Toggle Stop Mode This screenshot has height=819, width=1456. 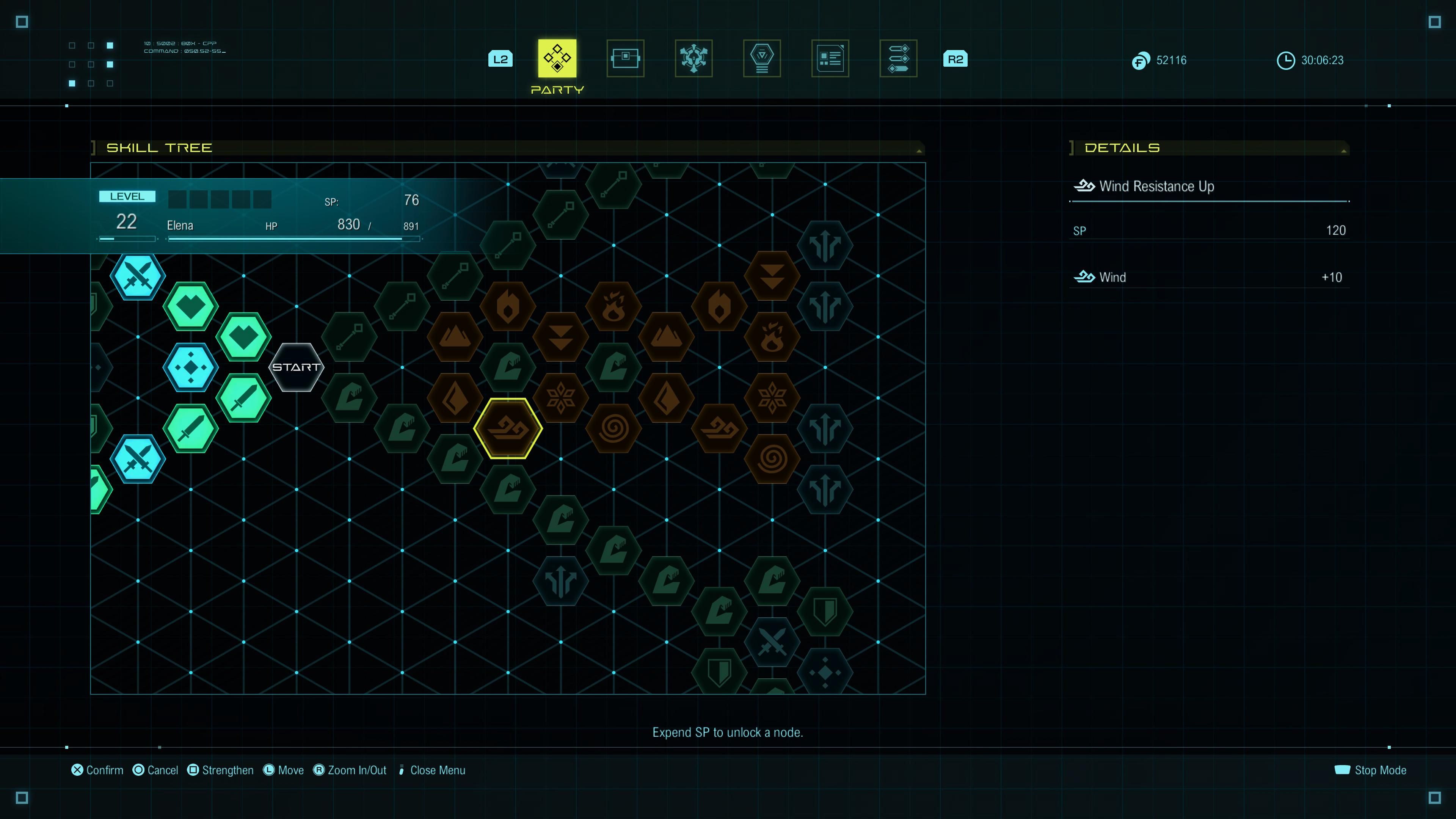(1371, 770)
